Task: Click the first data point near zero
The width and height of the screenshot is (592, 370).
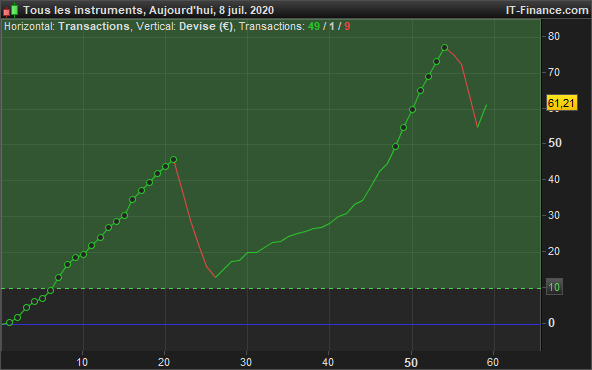Action: click(10, 322)
